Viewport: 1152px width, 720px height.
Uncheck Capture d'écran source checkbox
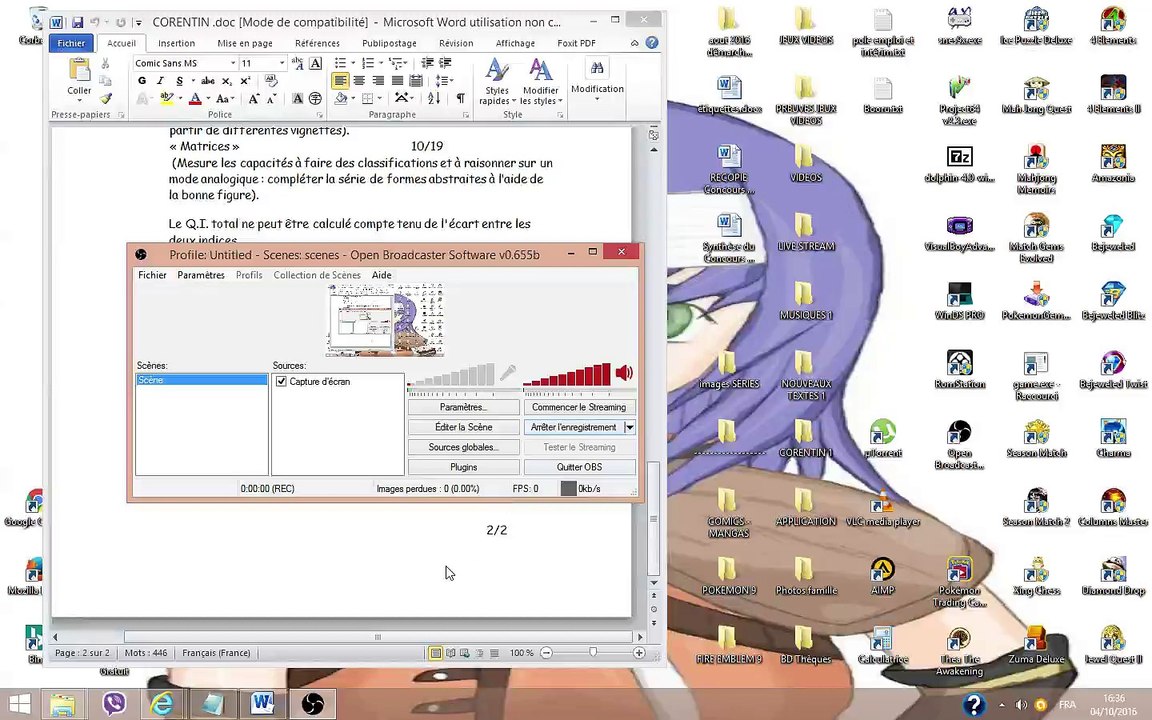coord(281,381)
